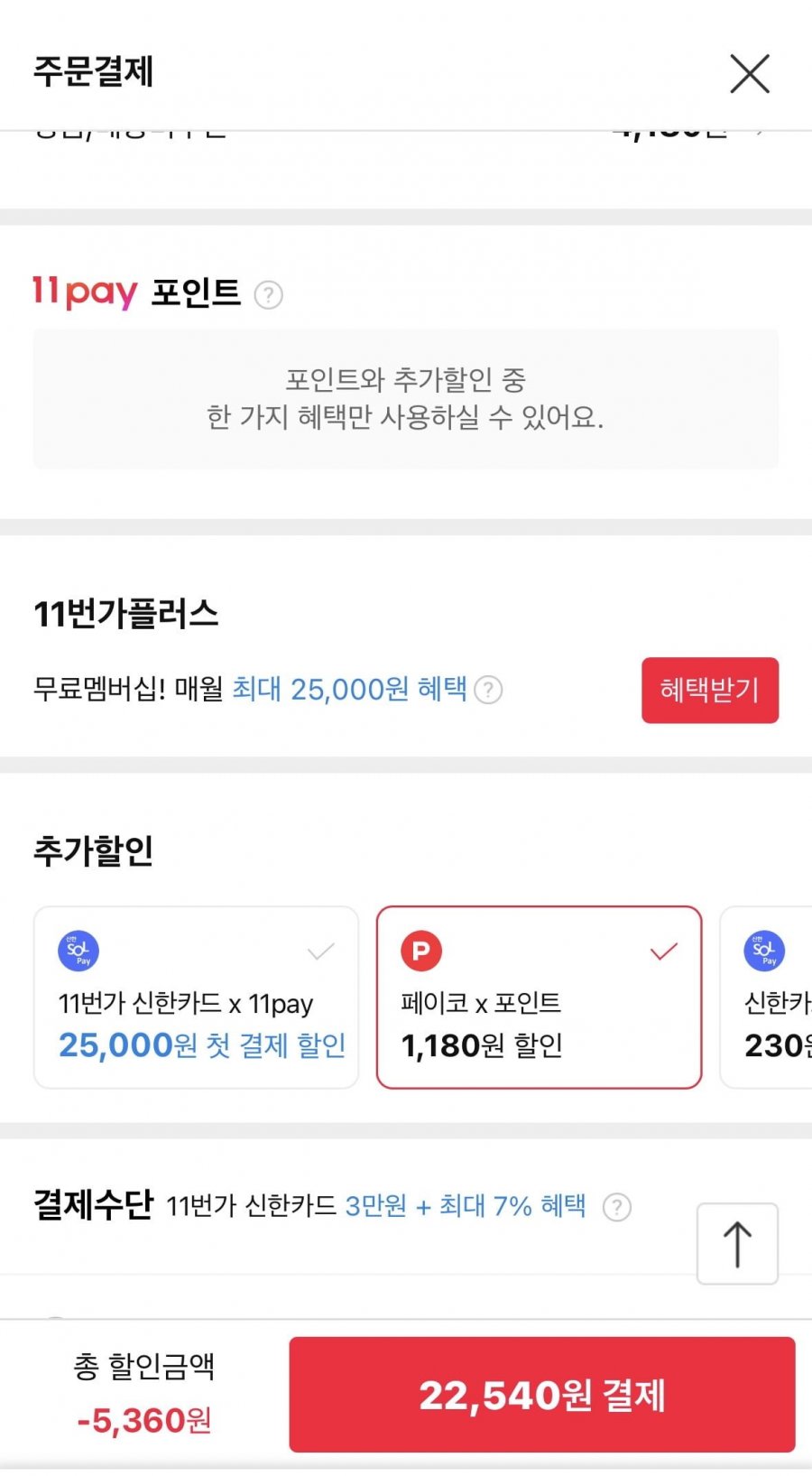
Task: Open the 3만원 + 최대 7% 혜택 link
Action: pos(466,1206)
